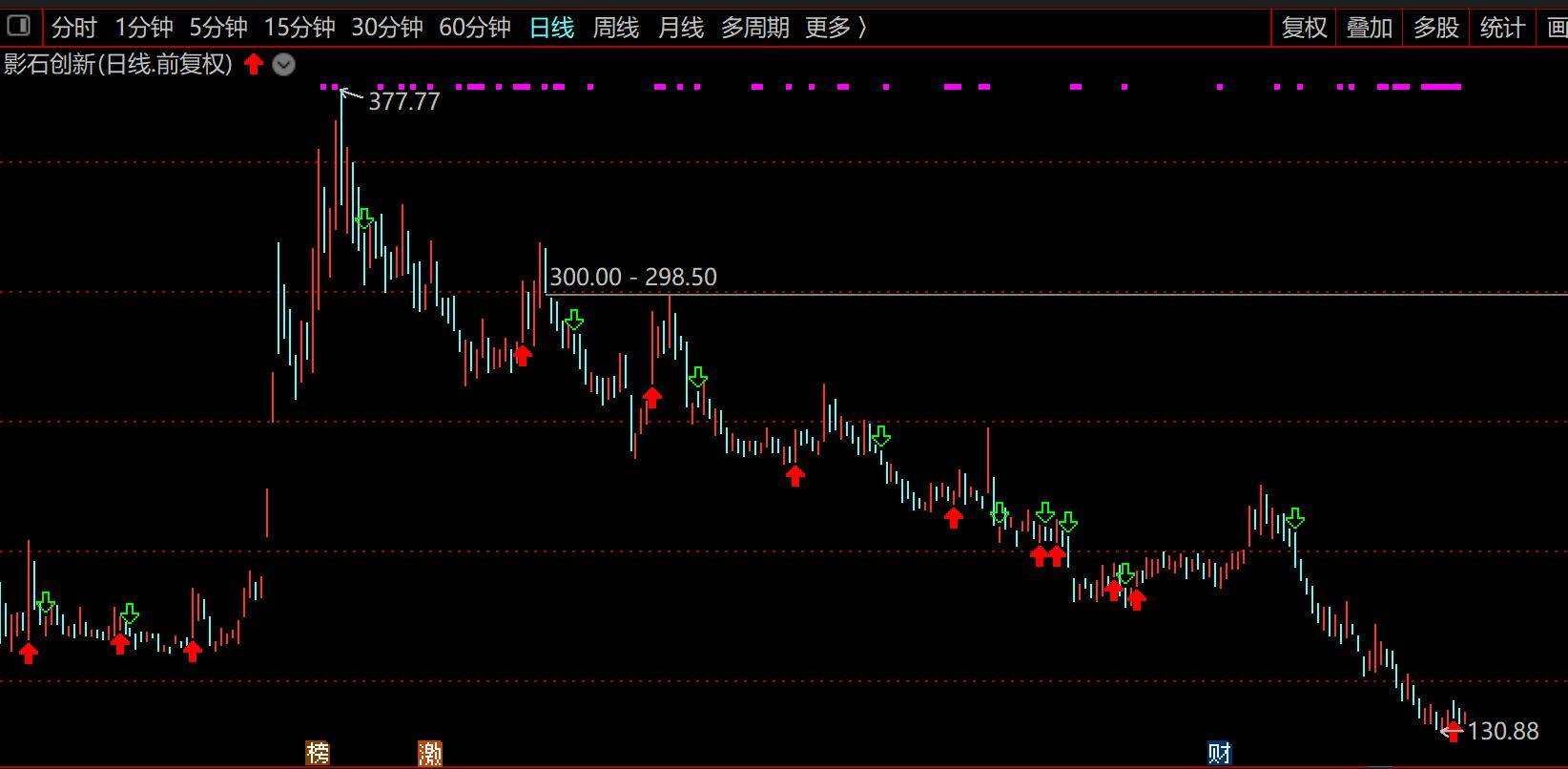Select the 日线 daily chart tab
Viewport: 1568px width, 769px height.
pos(551,28)
